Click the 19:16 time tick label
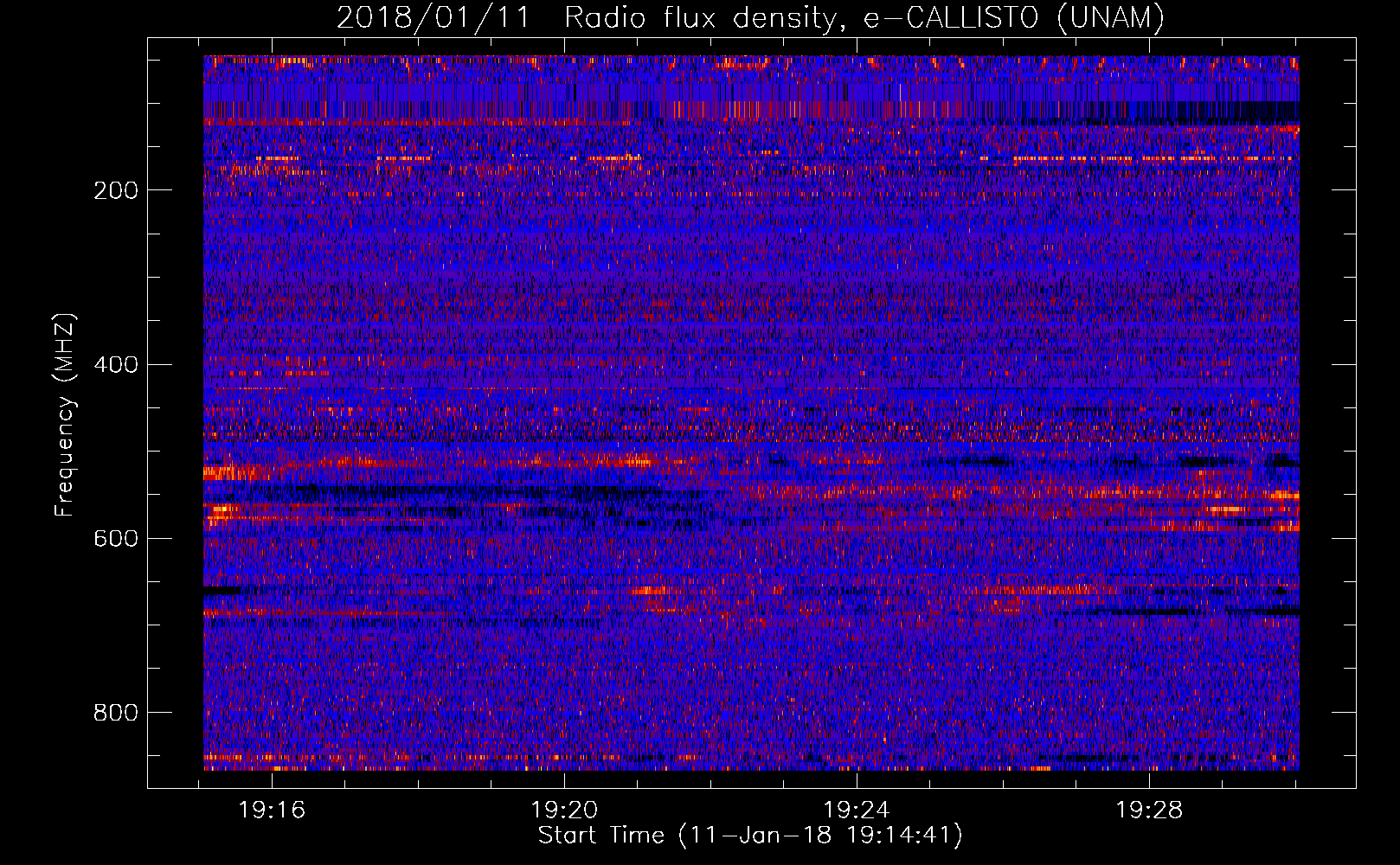The width and height of the screenshot is (1400, 865). click(272, 811)
